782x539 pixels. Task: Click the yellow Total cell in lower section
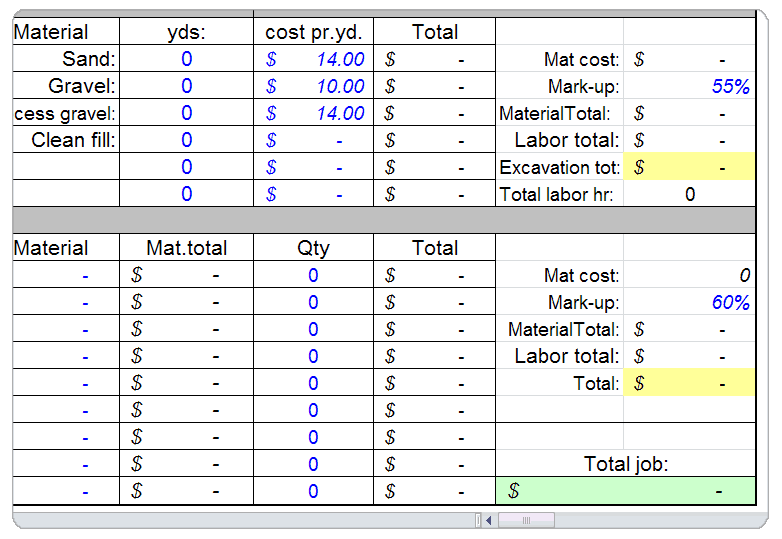[x=689, y=383]
